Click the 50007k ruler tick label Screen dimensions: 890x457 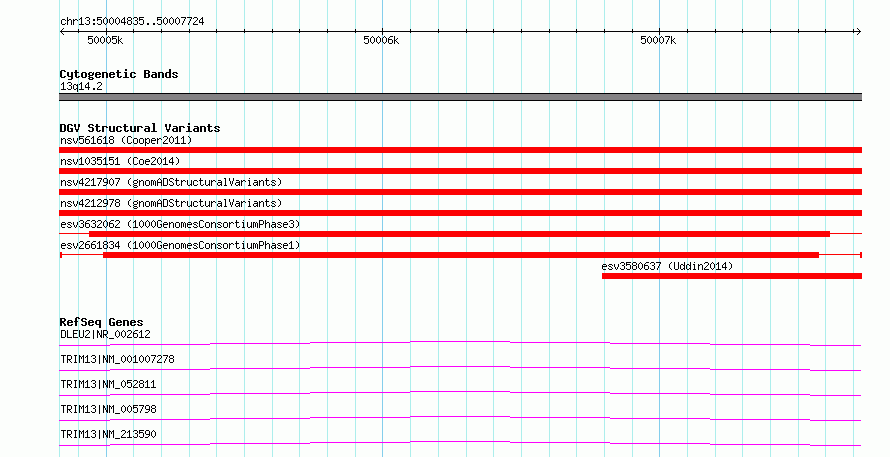click(658, 40)
